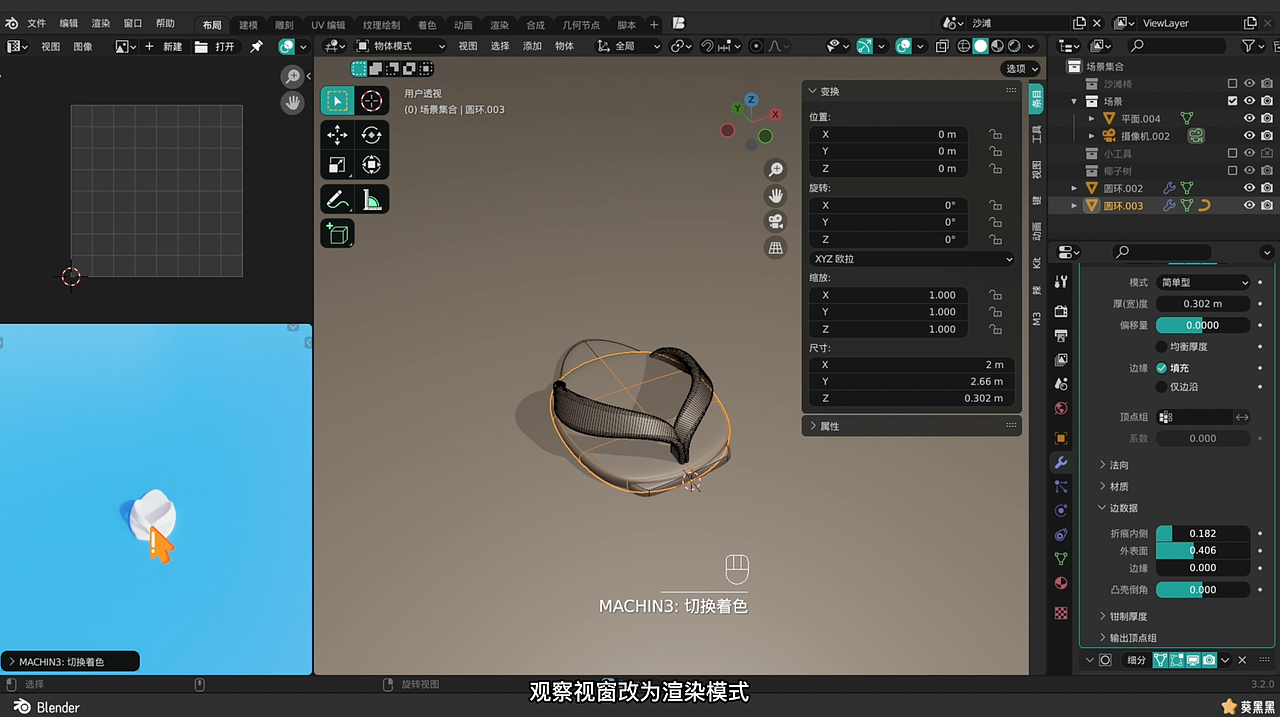Hide 圆环.002 with its eye icon
This screenshot has width=1280, height=717.
(x=1249, y=188)
